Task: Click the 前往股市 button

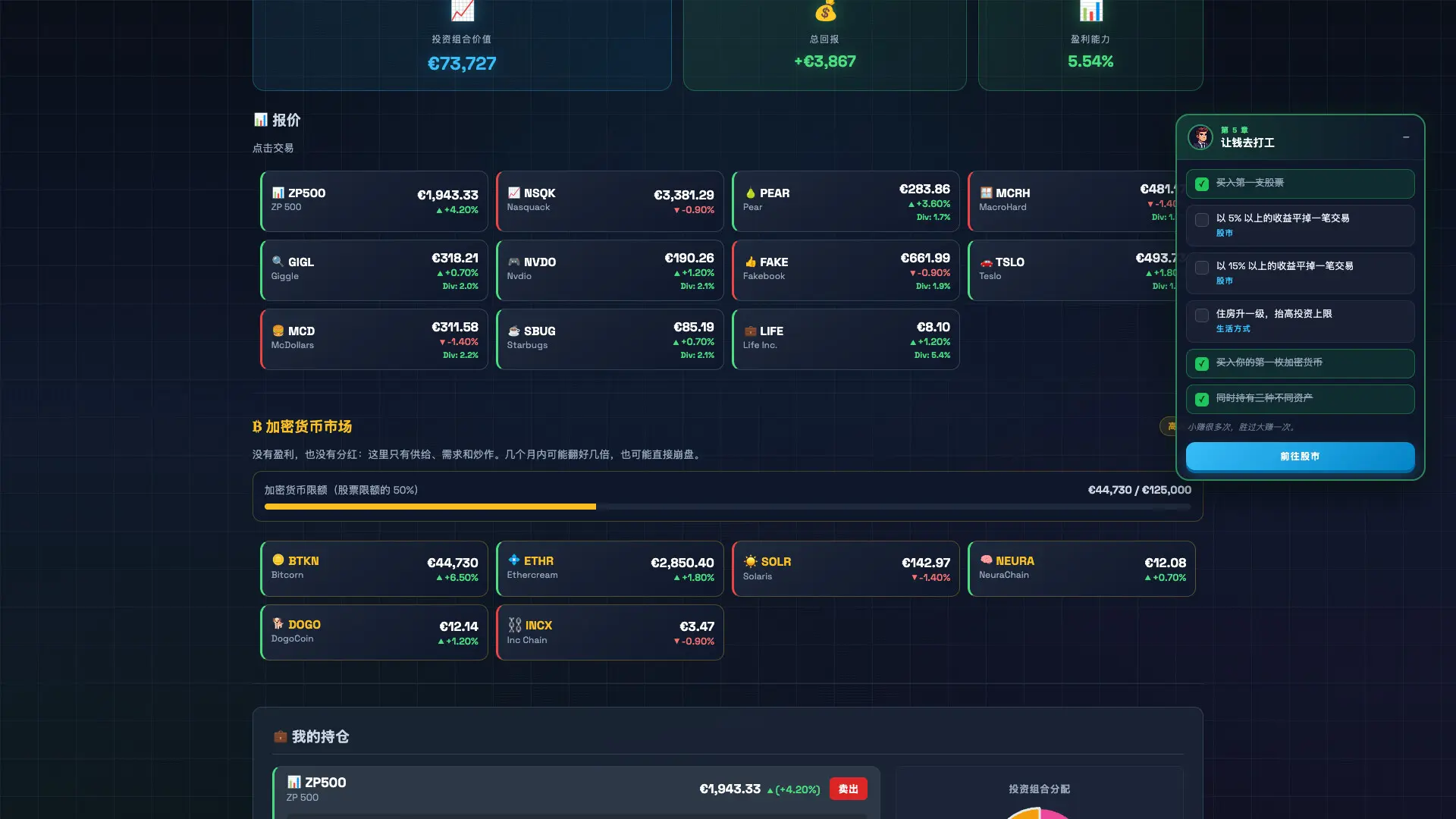Action: point(1300,457)
